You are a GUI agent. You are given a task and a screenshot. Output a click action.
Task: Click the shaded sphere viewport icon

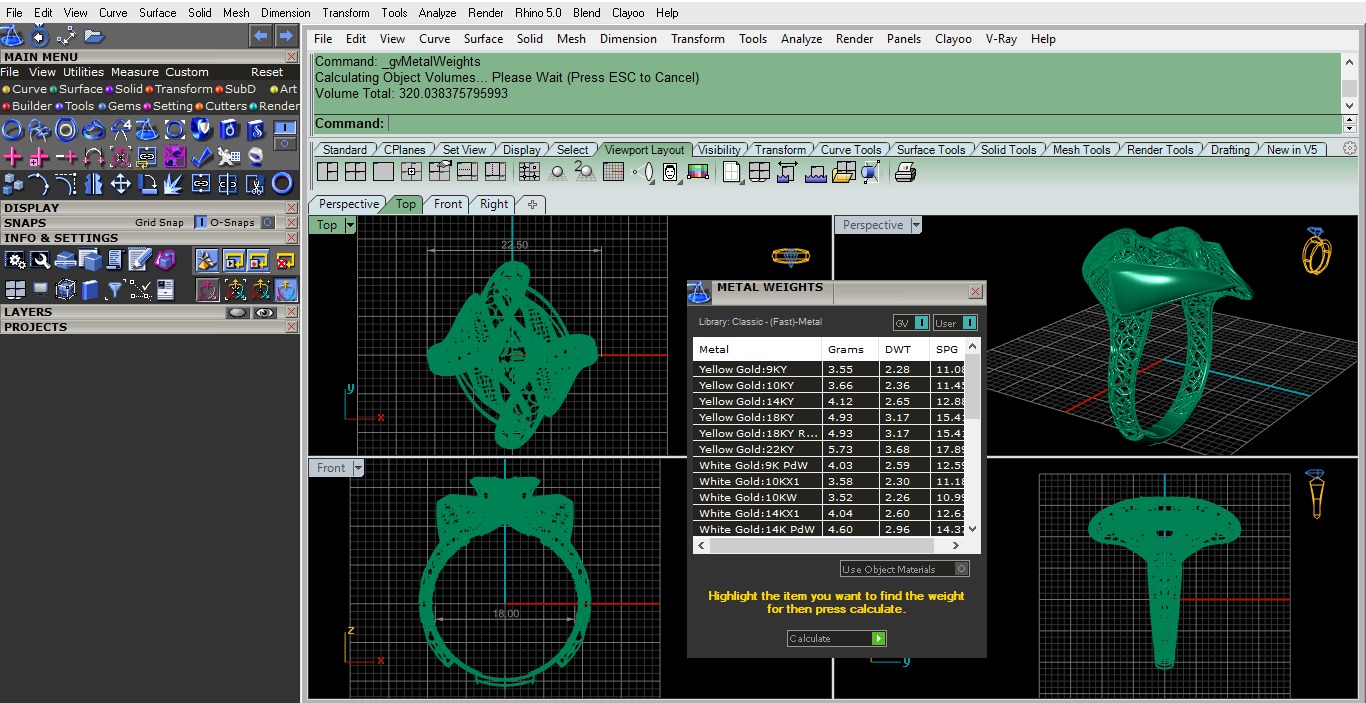coord(558,172)
